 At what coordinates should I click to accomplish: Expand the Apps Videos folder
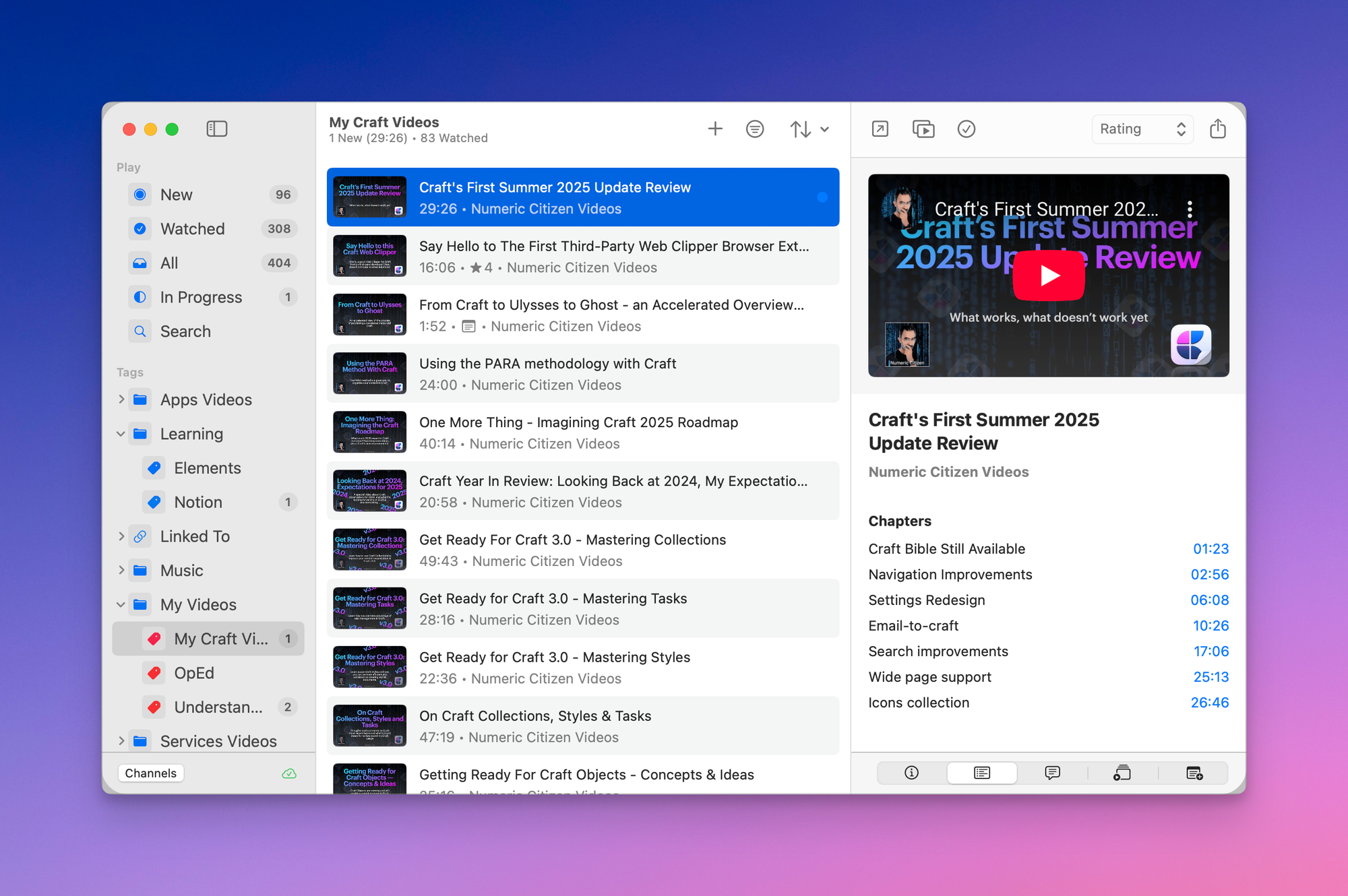pyautogui.click(x=121, y=399)
